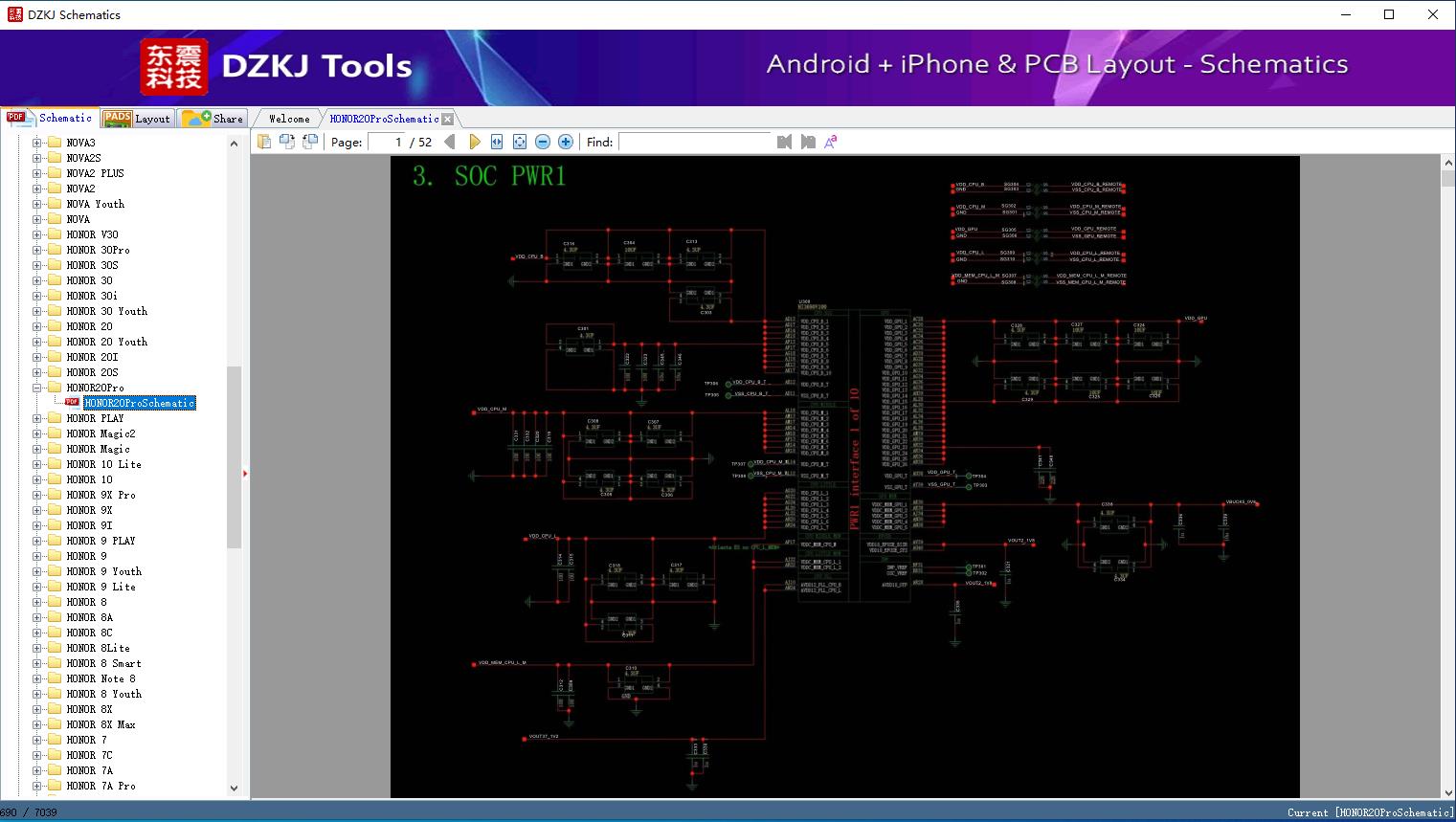Image resolution: width=1456 pixels, height=822 pixels.
Task: Click the find next icon
Action: (808, 142)
